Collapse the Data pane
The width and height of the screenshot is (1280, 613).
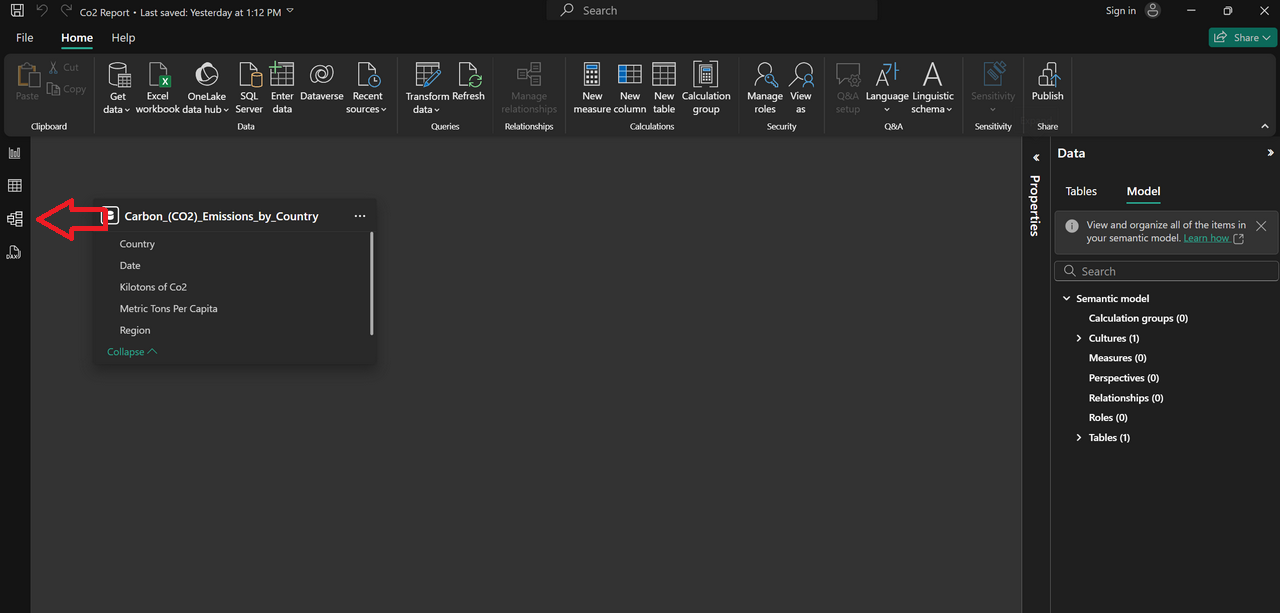click(x=1270, y=153)
